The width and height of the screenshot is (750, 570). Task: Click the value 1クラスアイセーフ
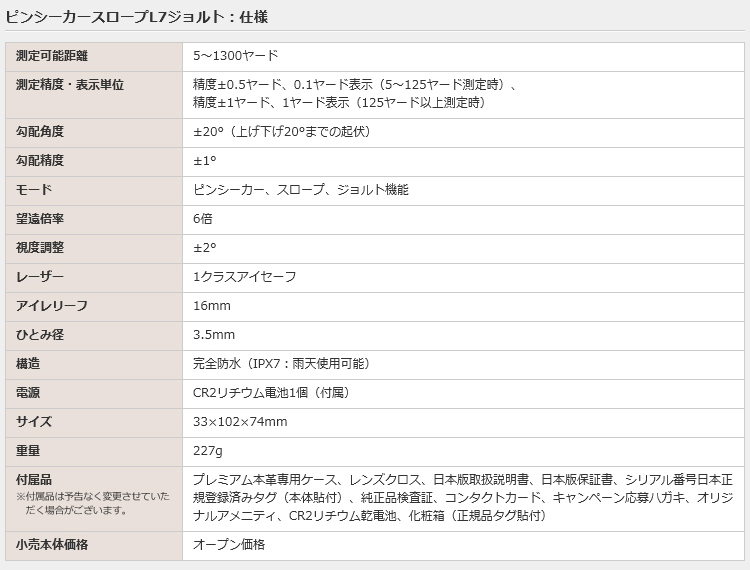click(244, 277)
